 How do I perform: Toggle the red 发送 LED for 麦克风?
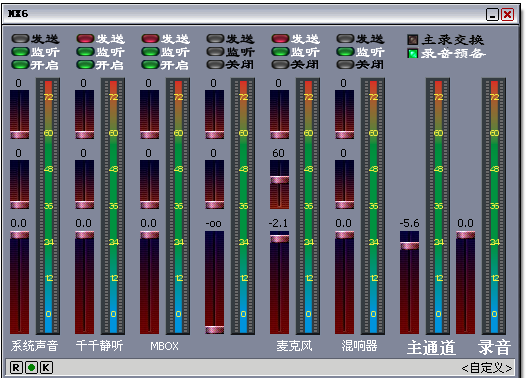280,39
